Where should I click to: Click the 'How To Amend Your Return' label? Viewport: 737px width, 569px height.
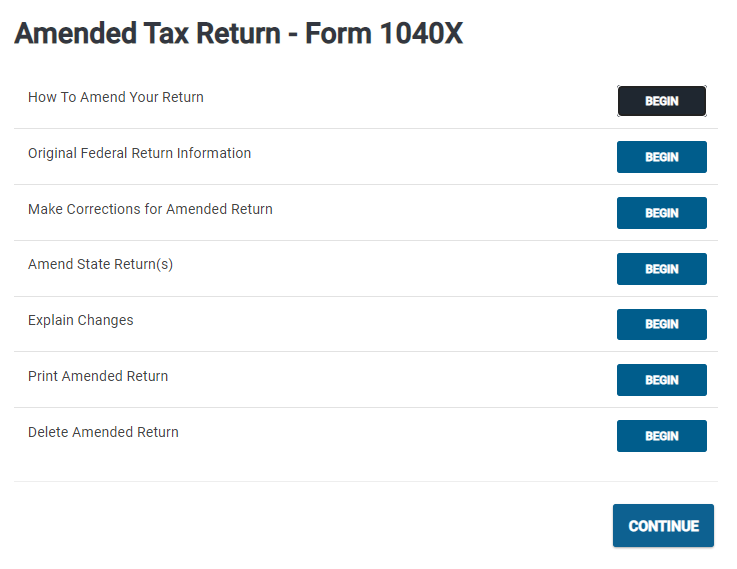tap(116, 98)
